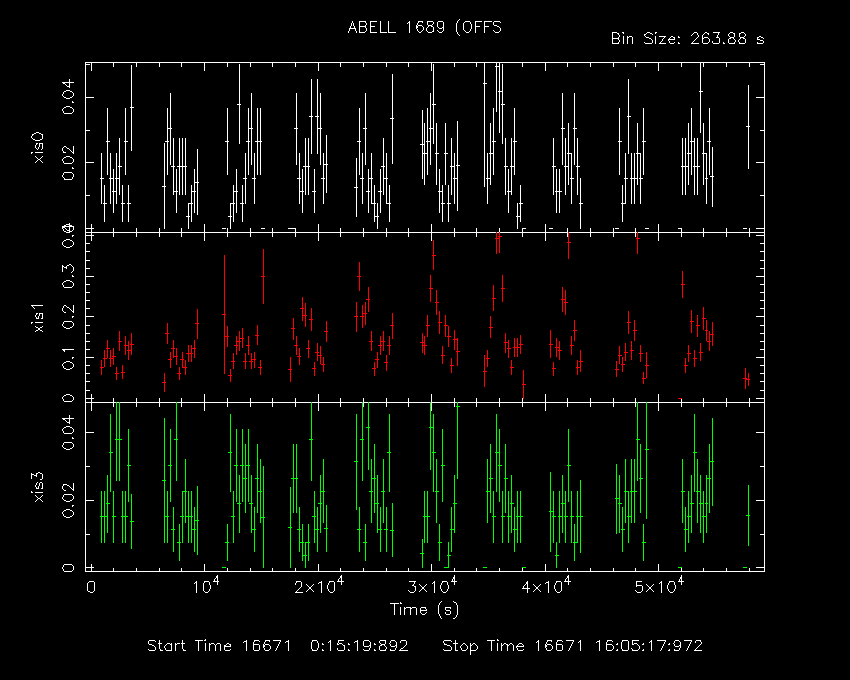Select the xis1 axis label
Screen dimensions: 850x680
click(38, 318)
